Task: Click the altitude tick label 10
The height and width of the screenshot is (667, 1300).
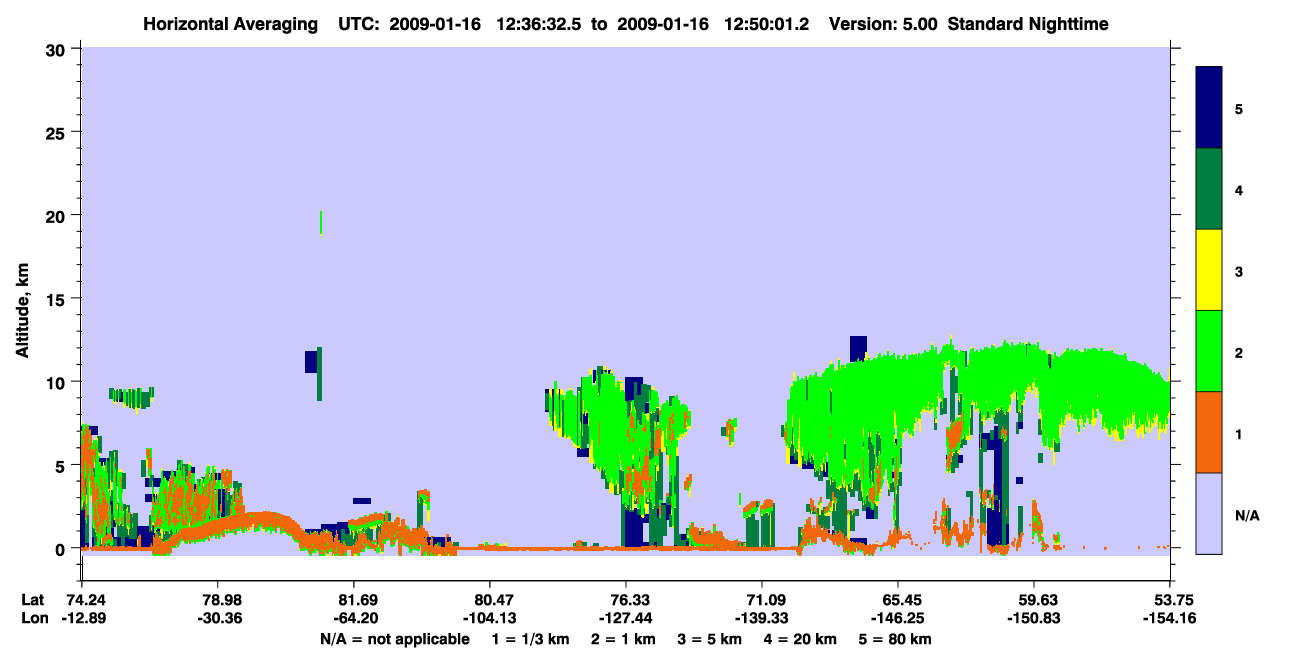Action: [x=57, y=382]
